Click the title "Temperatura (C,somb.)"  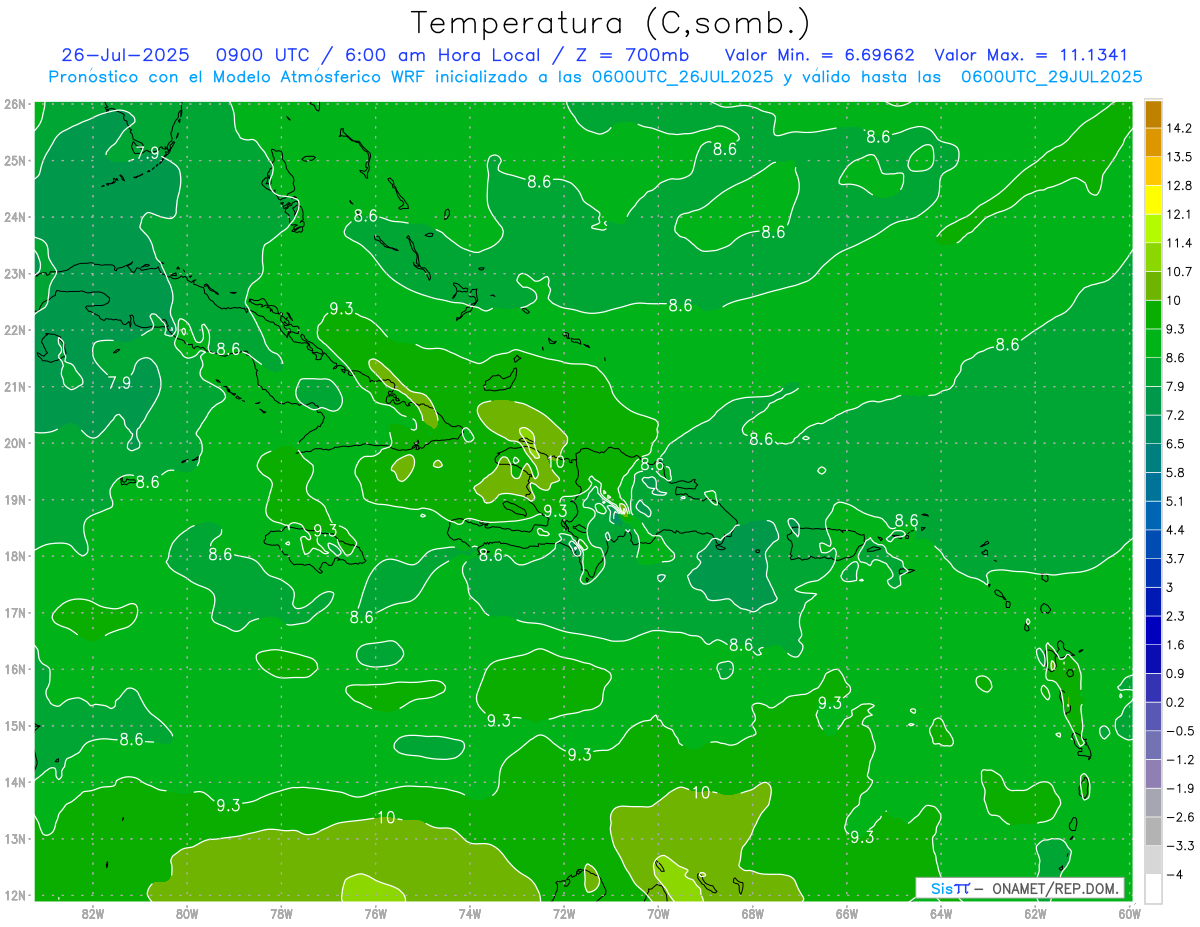[x=611, y=23]
